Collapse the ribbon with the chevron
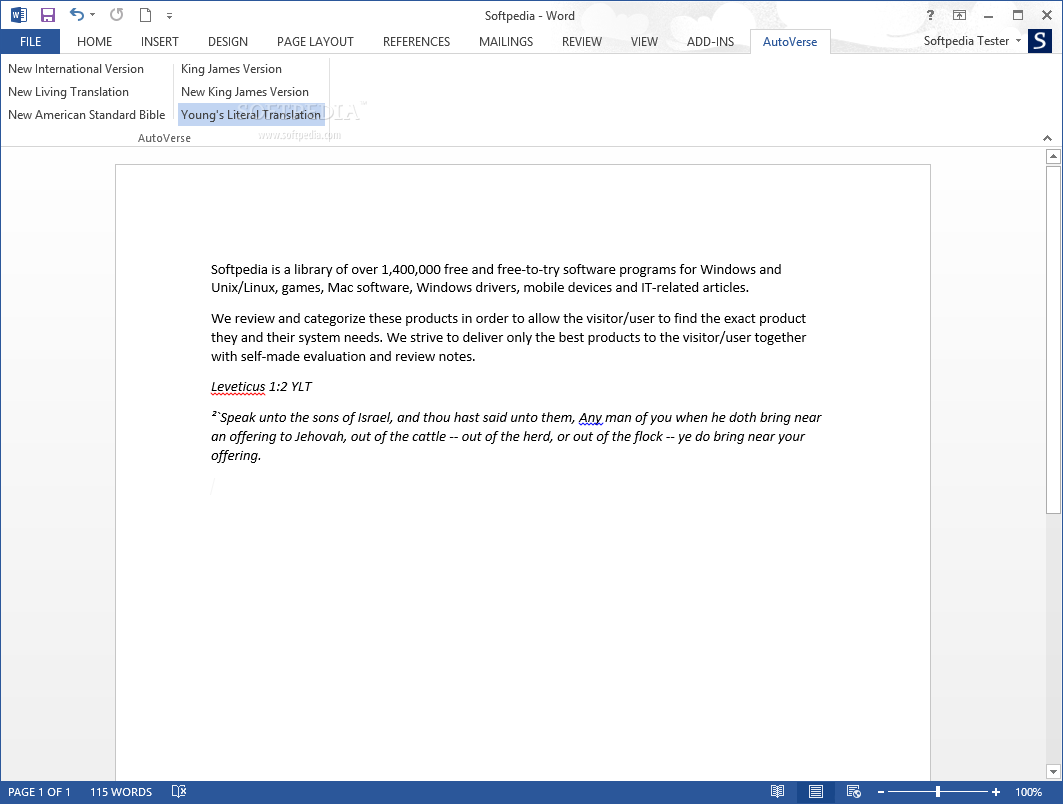Screen dimensions: 1063x804 [1047, 138]
